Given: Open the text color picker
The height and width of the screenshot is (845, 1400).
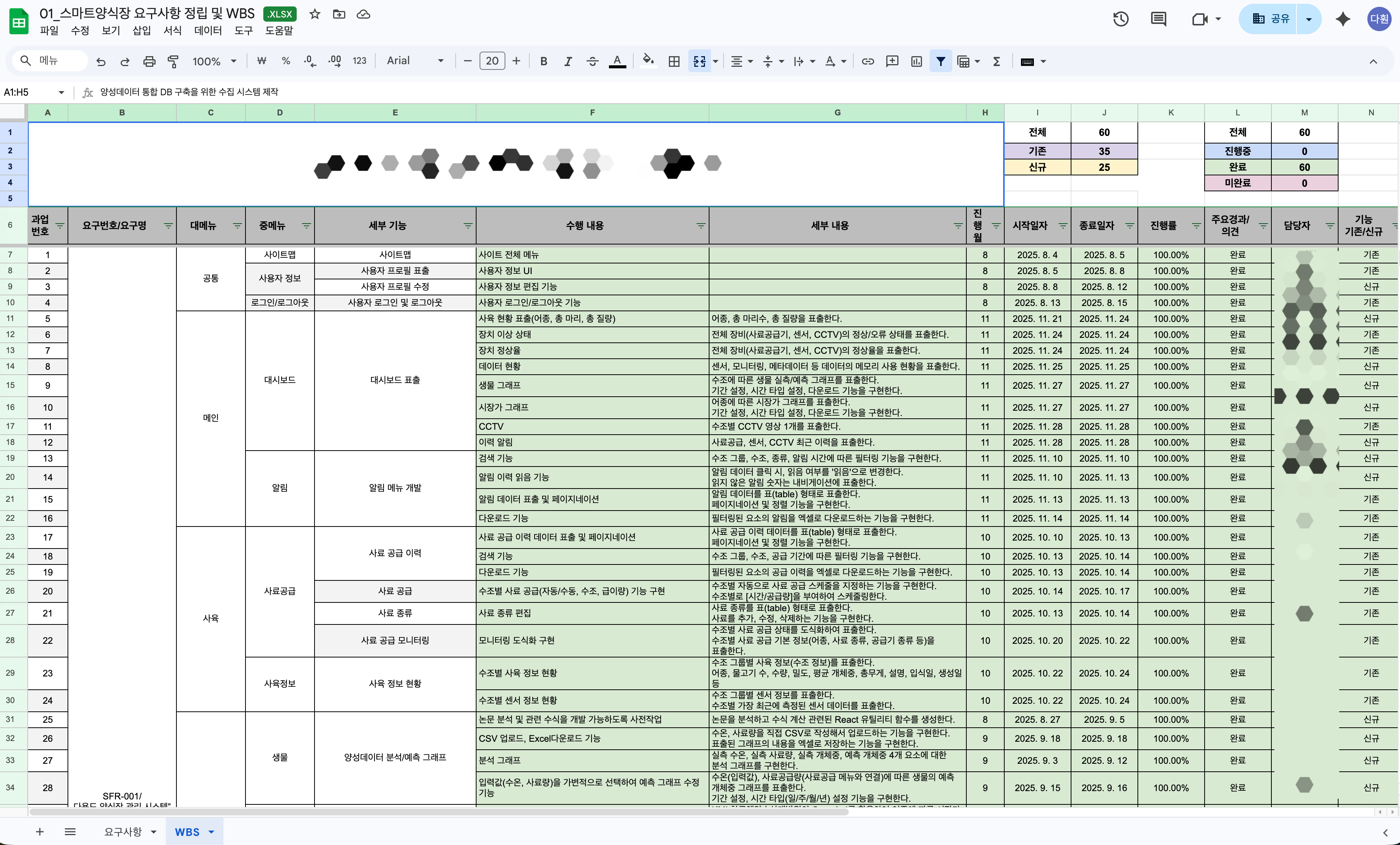Looking at the screenshot, I should (x=618, y=61).
